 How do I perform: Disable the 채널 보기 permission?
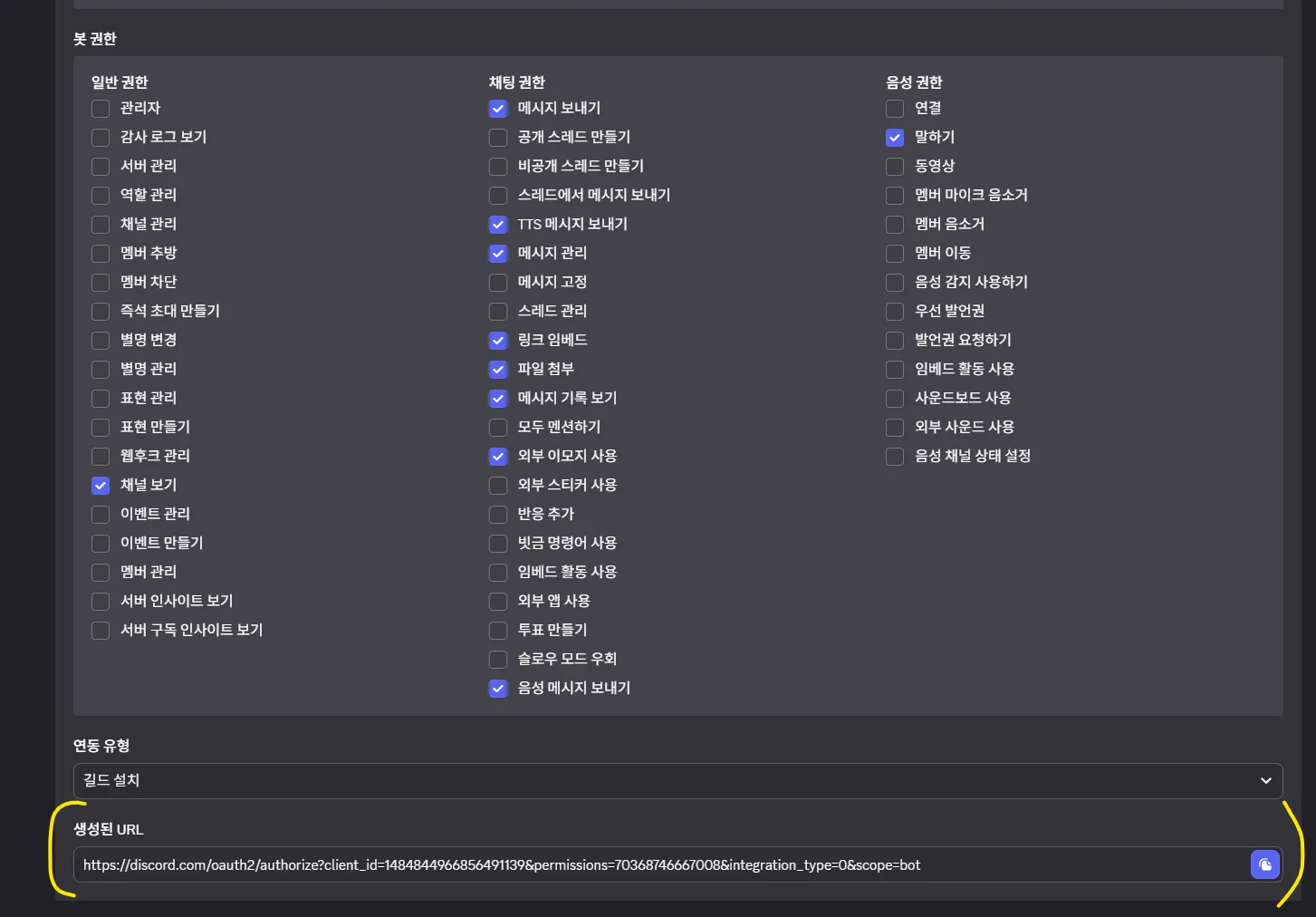[x=101, y=486]
